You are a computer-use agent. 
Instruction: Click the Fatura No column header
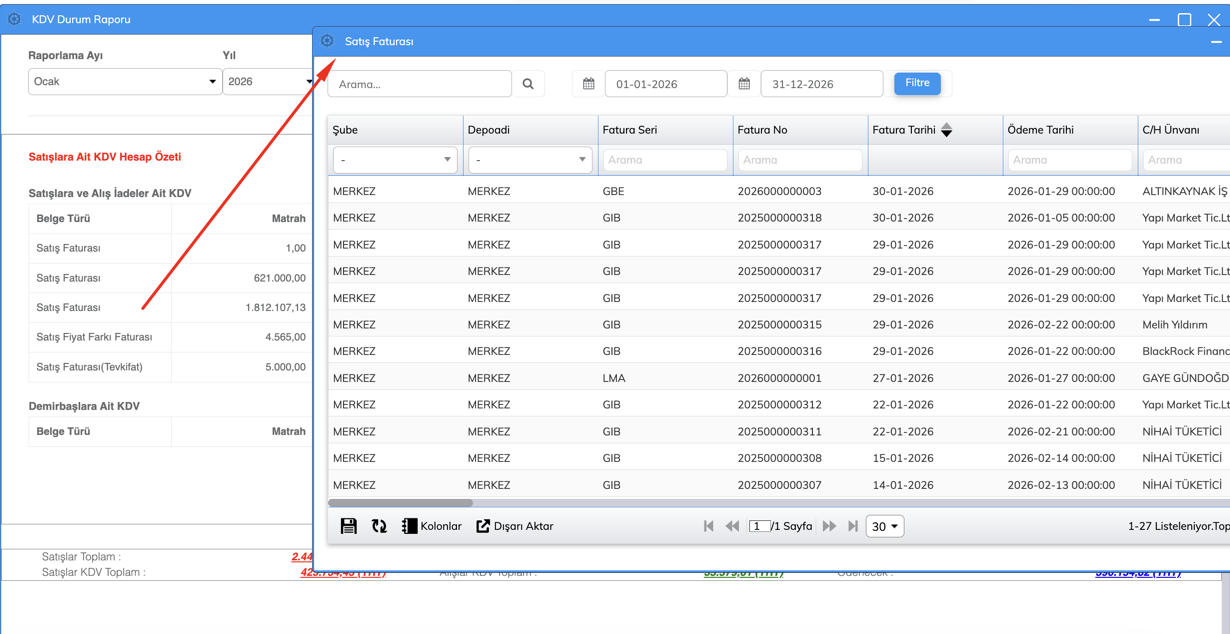click(762, 130)
